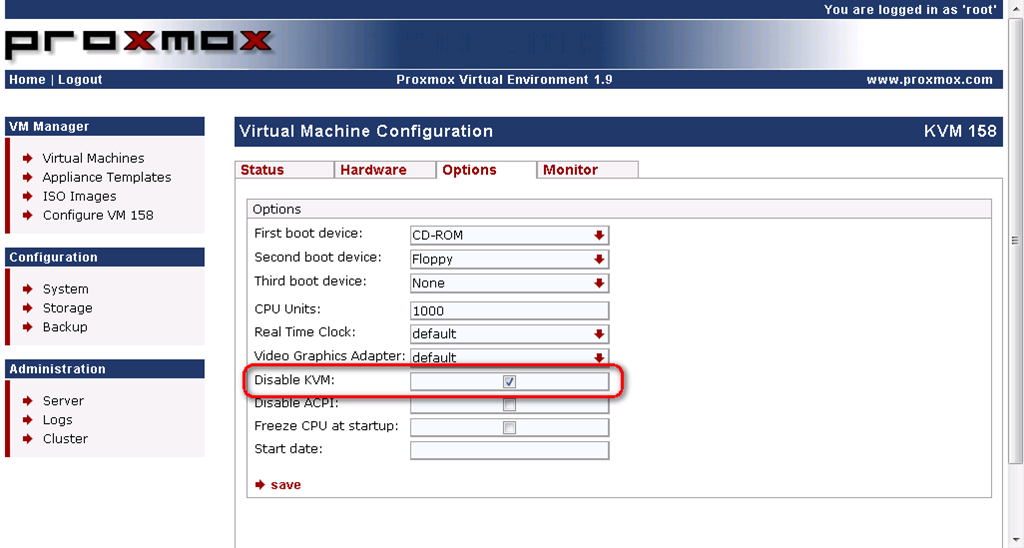Click the Start date input field

[509, 451]
